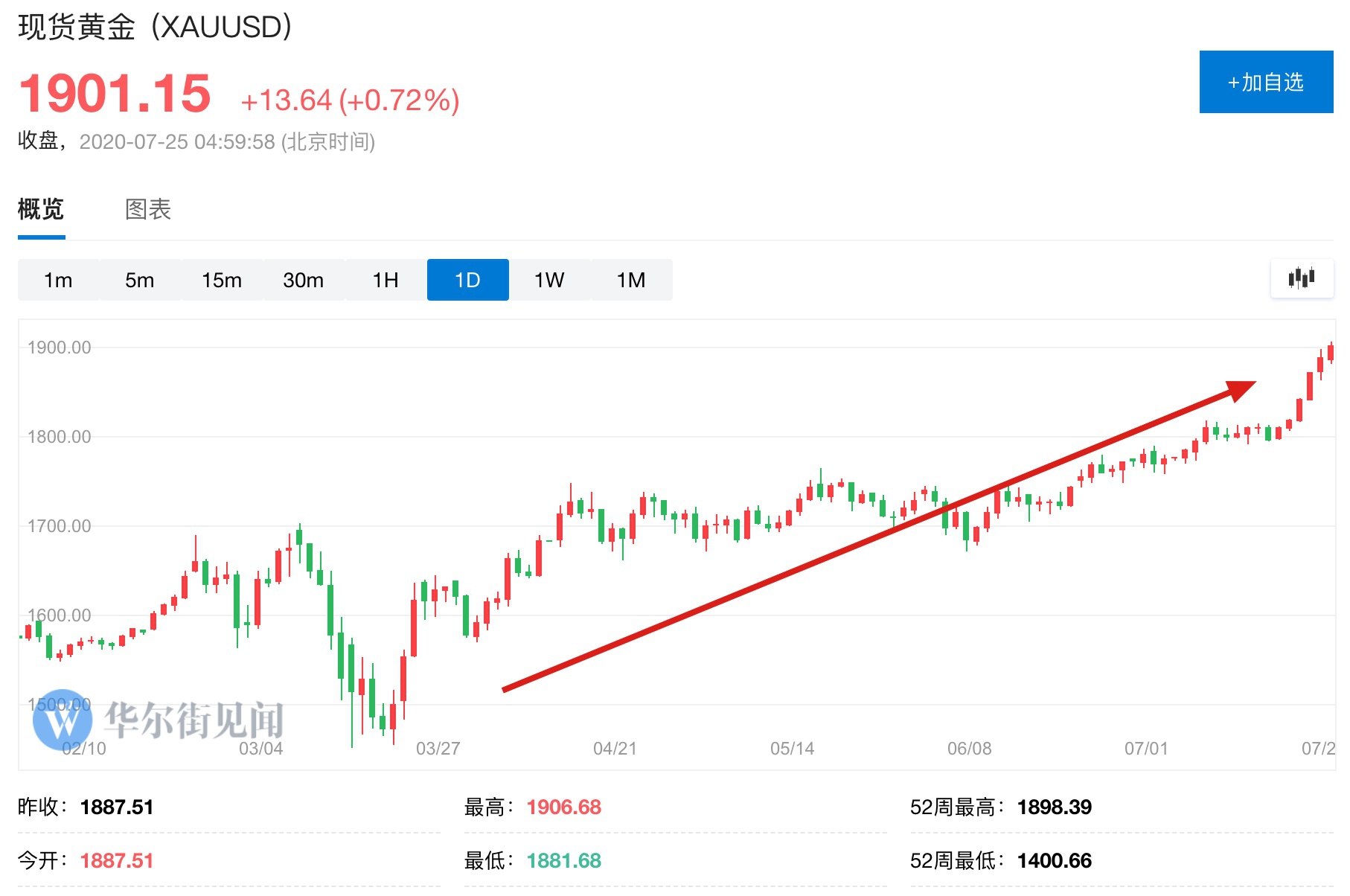The width and height of the screenshot is (1350, 896).
Task: Switch chart to 5m interval
Action: (x=140, y=280)
